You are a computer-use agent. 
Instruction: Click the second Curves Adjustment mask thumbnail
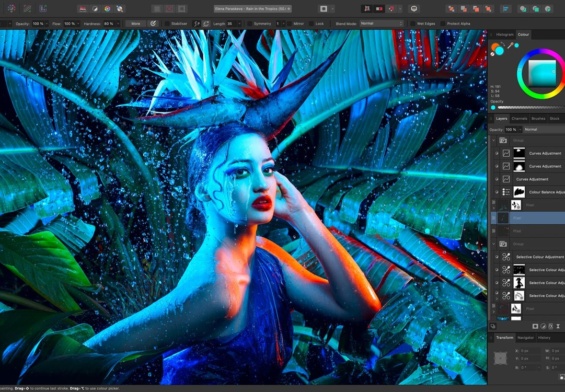coord(519,166)
